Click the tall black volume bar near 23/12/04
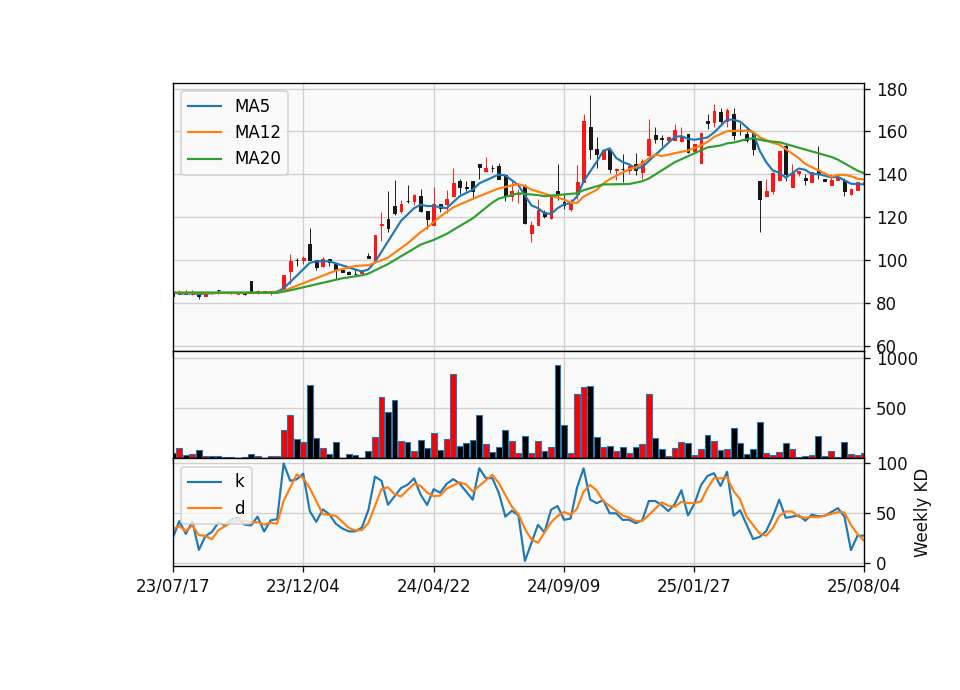This screenshot has height=690, width=960. click(310, 422)
